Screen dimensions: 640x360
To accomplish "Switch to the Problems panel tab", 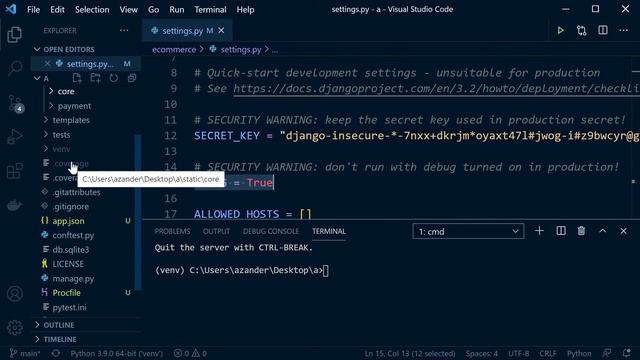I will tap(172, 231).
